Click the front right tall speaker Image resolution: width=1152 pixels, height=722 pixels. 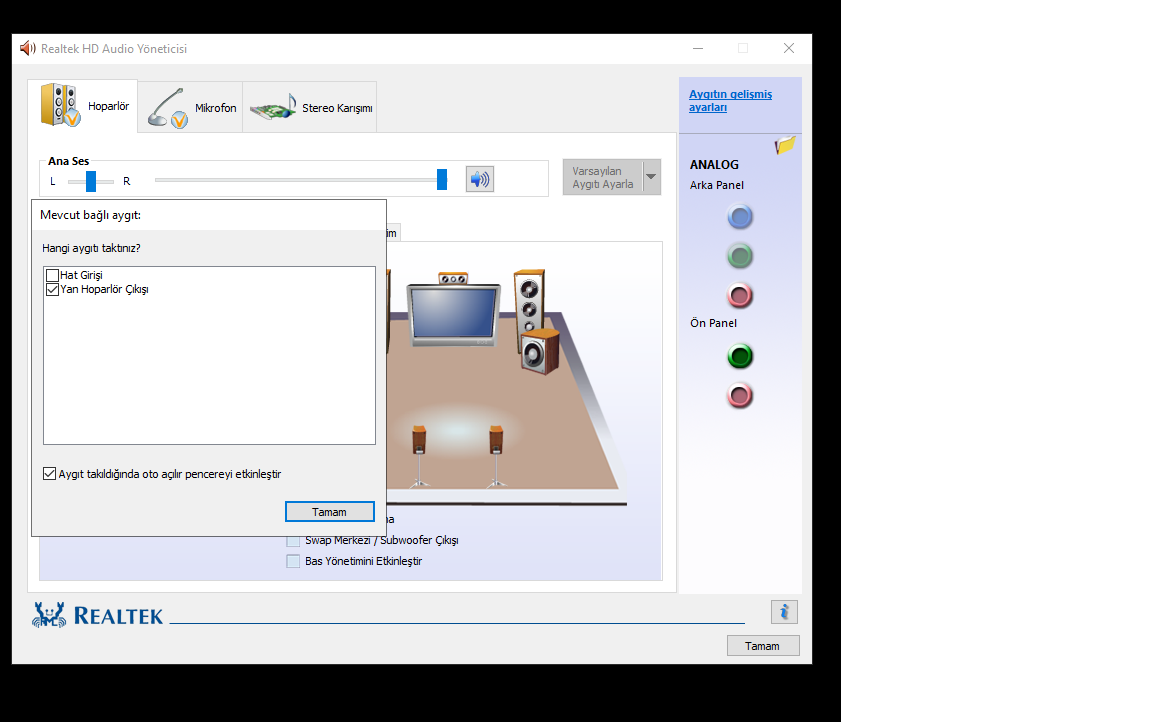point(529,300)
